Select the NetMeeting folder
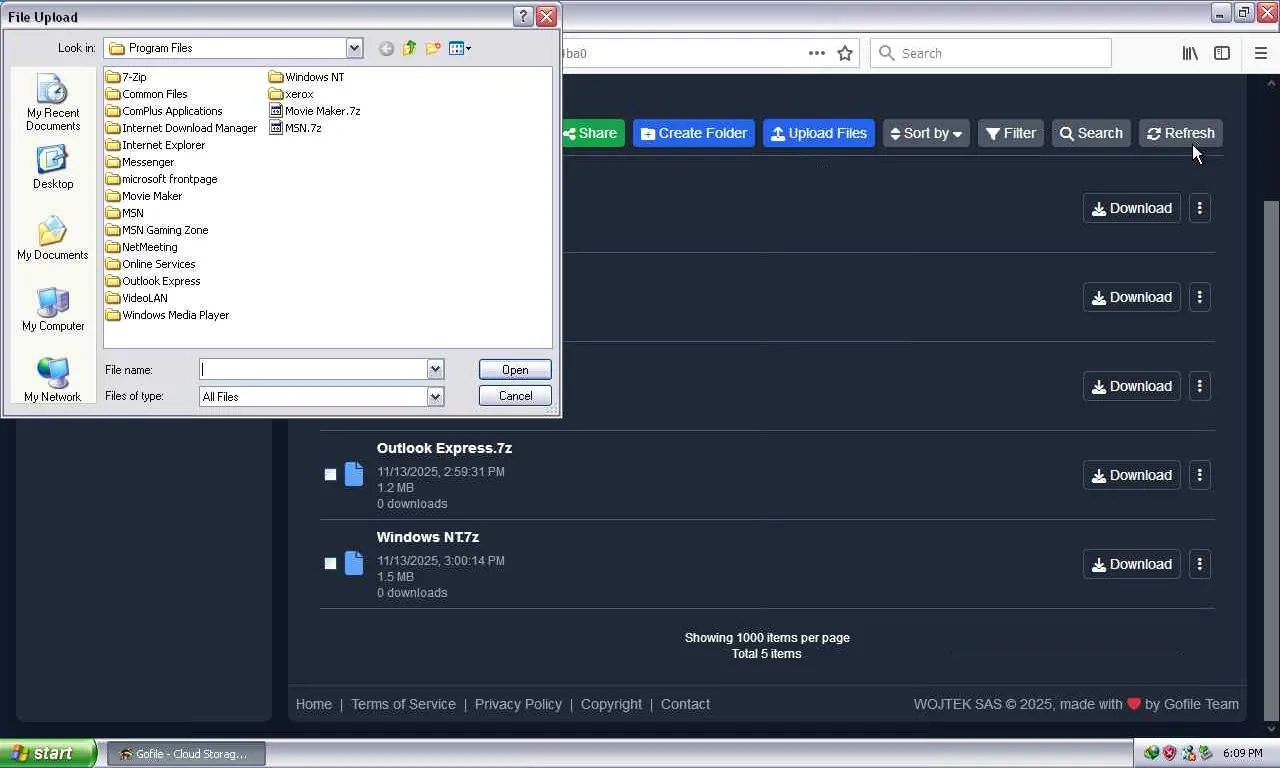 pyautogui.click(x=142, y=247)
